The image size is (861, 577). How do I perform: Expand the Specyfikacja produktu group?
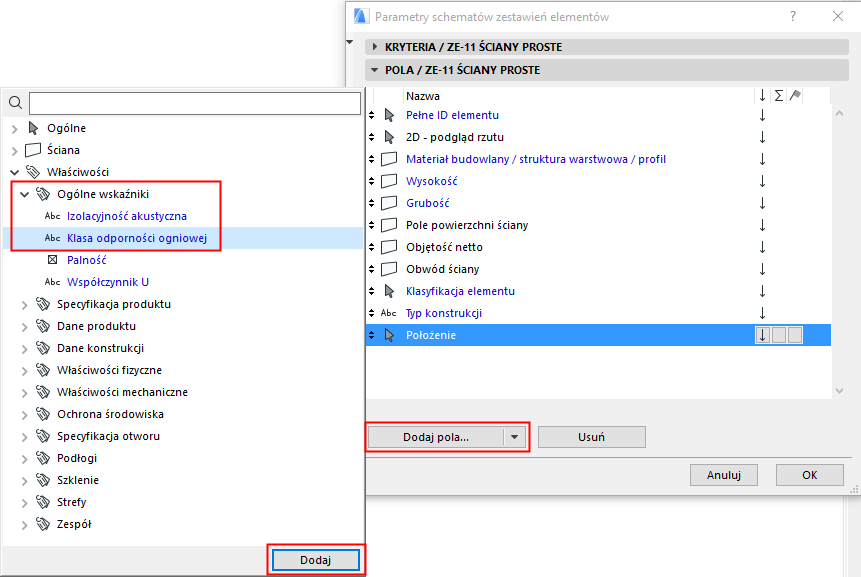pos(25,305)
